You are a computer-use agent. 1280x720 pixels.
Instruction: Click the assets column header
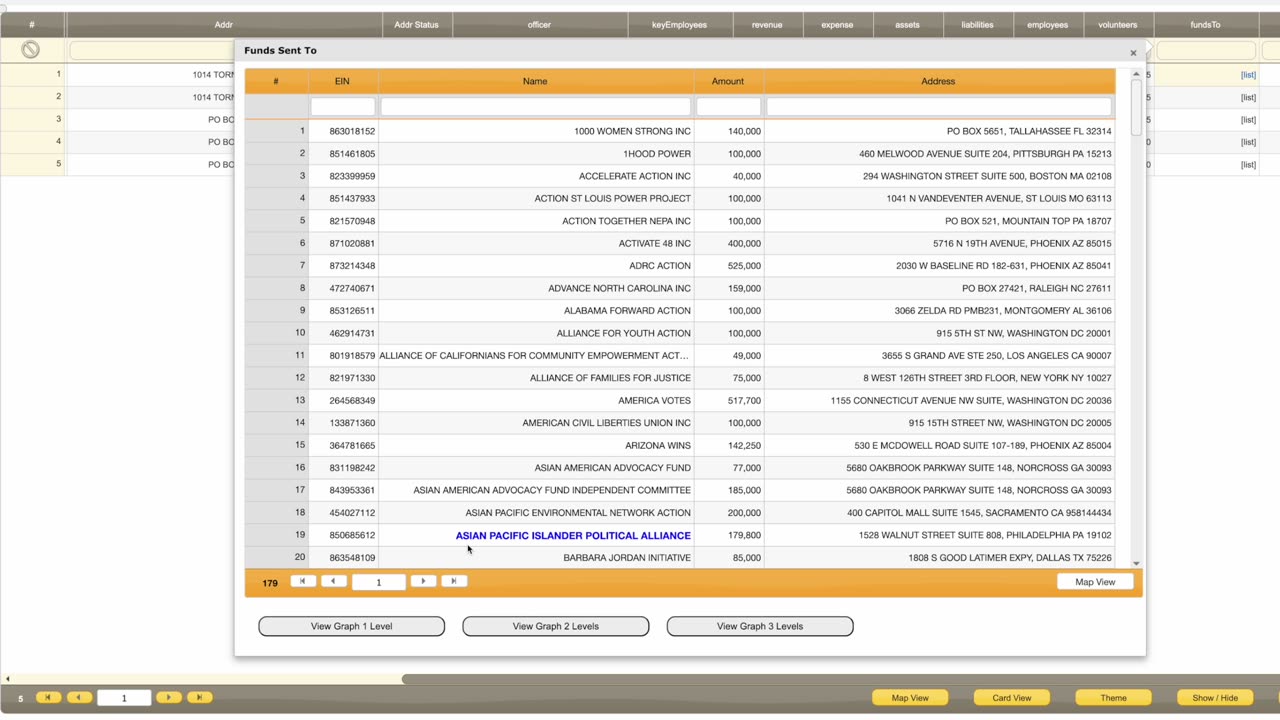[x=907, y=25]
